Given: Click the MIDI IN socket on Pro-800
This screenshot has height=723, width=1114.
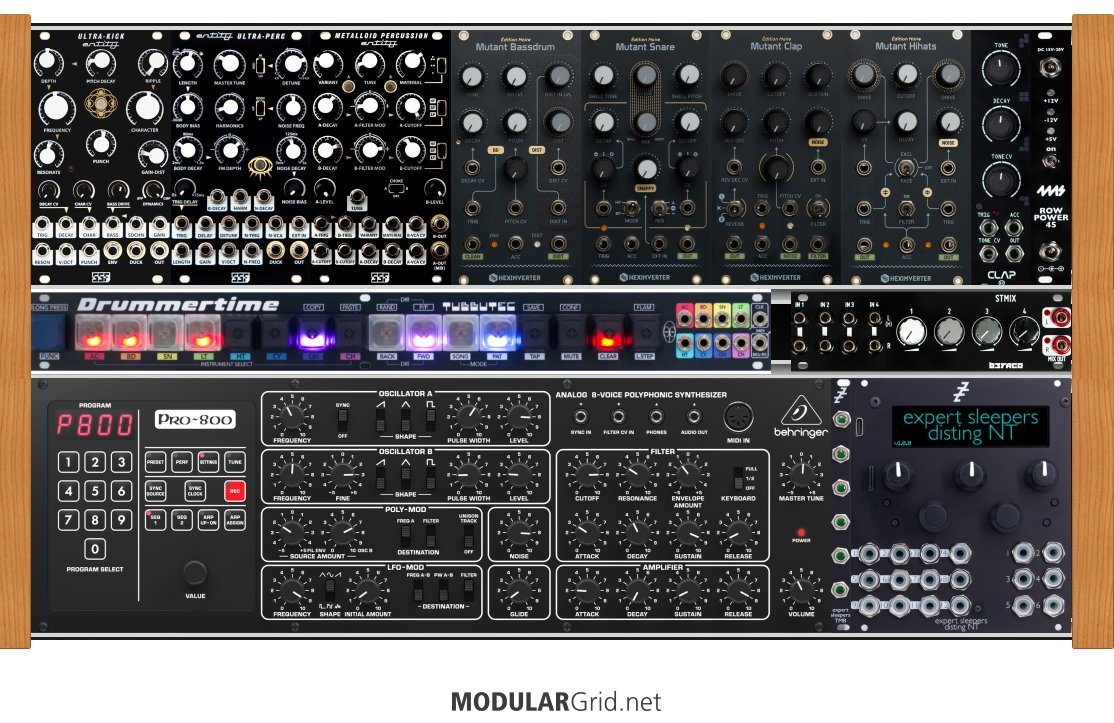Looking at the screenshot, I should pyautogui.click(x=738, y=418).
